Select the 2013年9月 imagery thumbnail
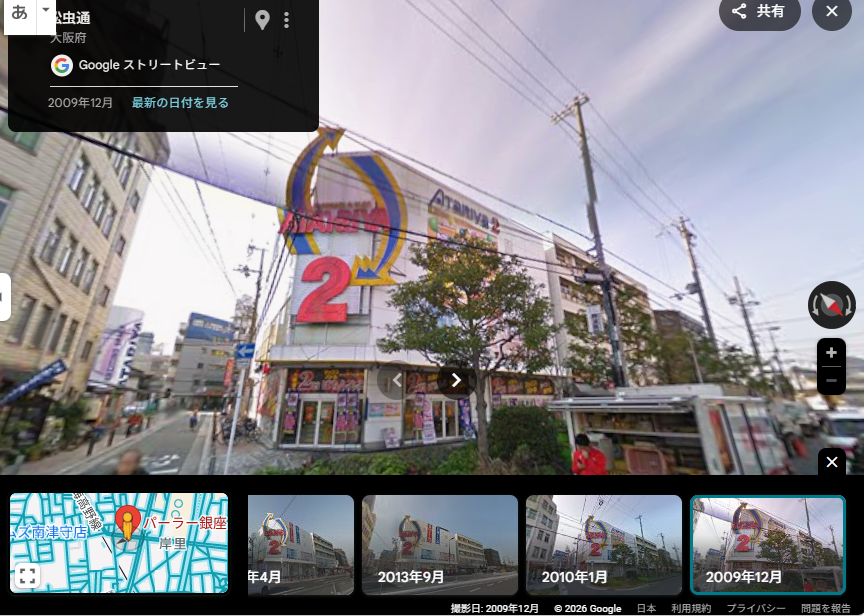This screenshot has width=864, height=616. [440, 545]
